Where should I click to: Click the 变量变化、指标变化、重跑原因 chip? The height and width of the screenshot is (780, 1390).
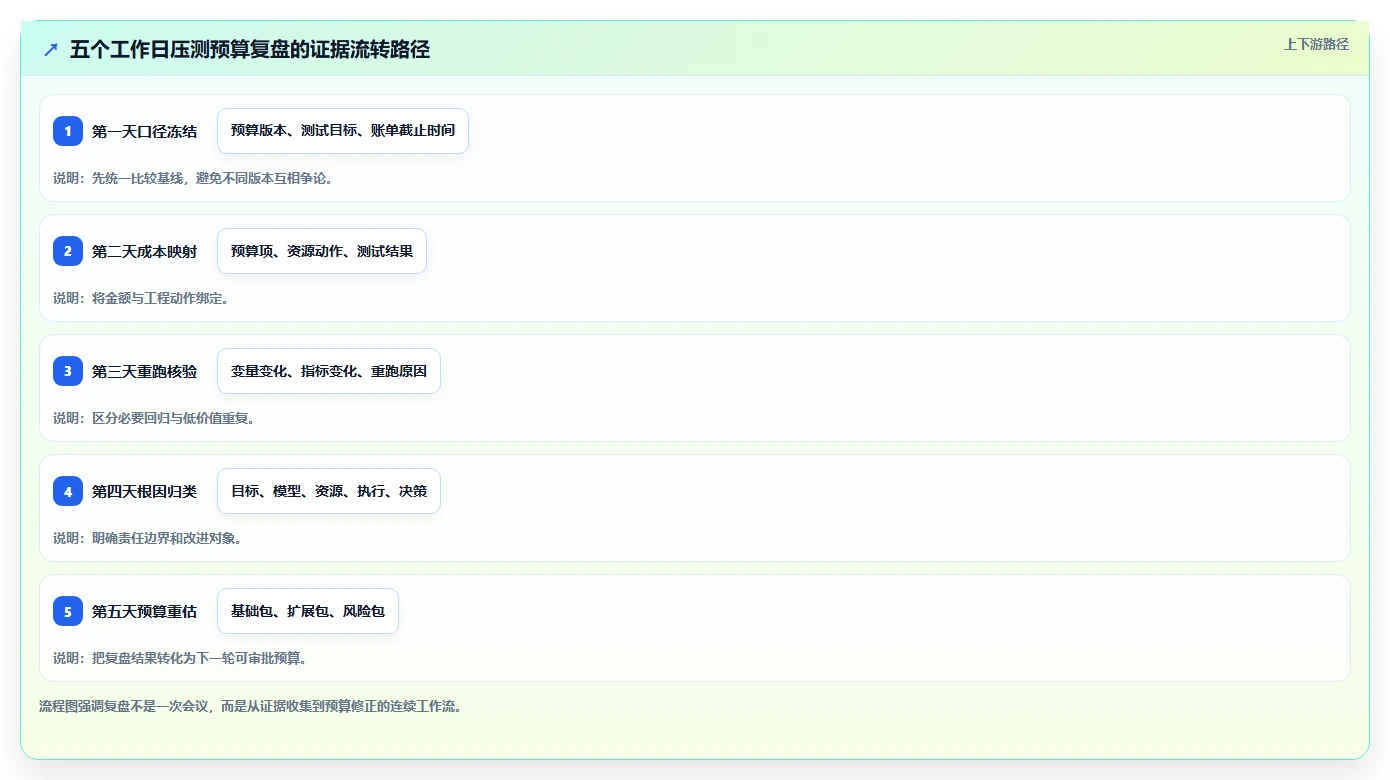point(329,371)
